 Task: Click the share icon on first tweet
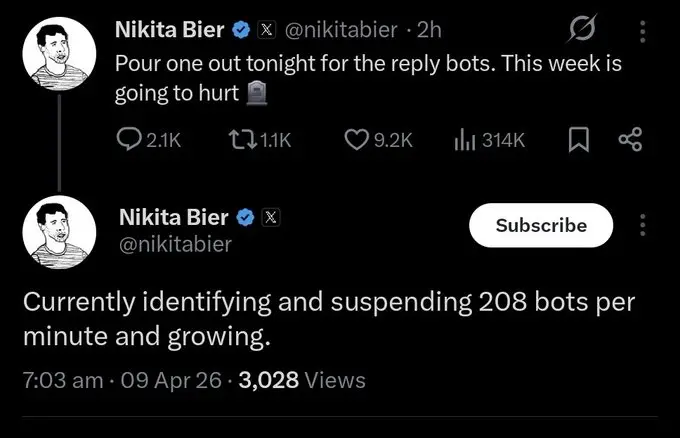630,141
